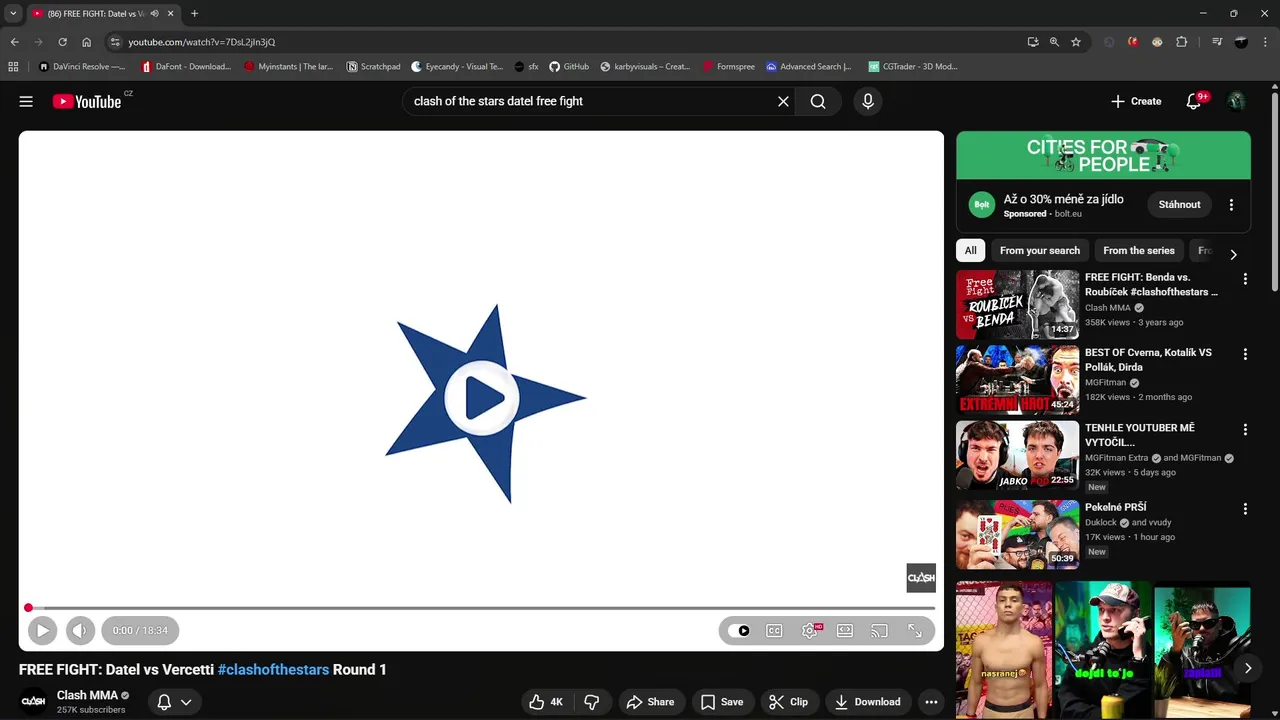This screenshot has height=720, width=1280.
Task: Clear the search box with the X
Action: click(x=783, y=101)
